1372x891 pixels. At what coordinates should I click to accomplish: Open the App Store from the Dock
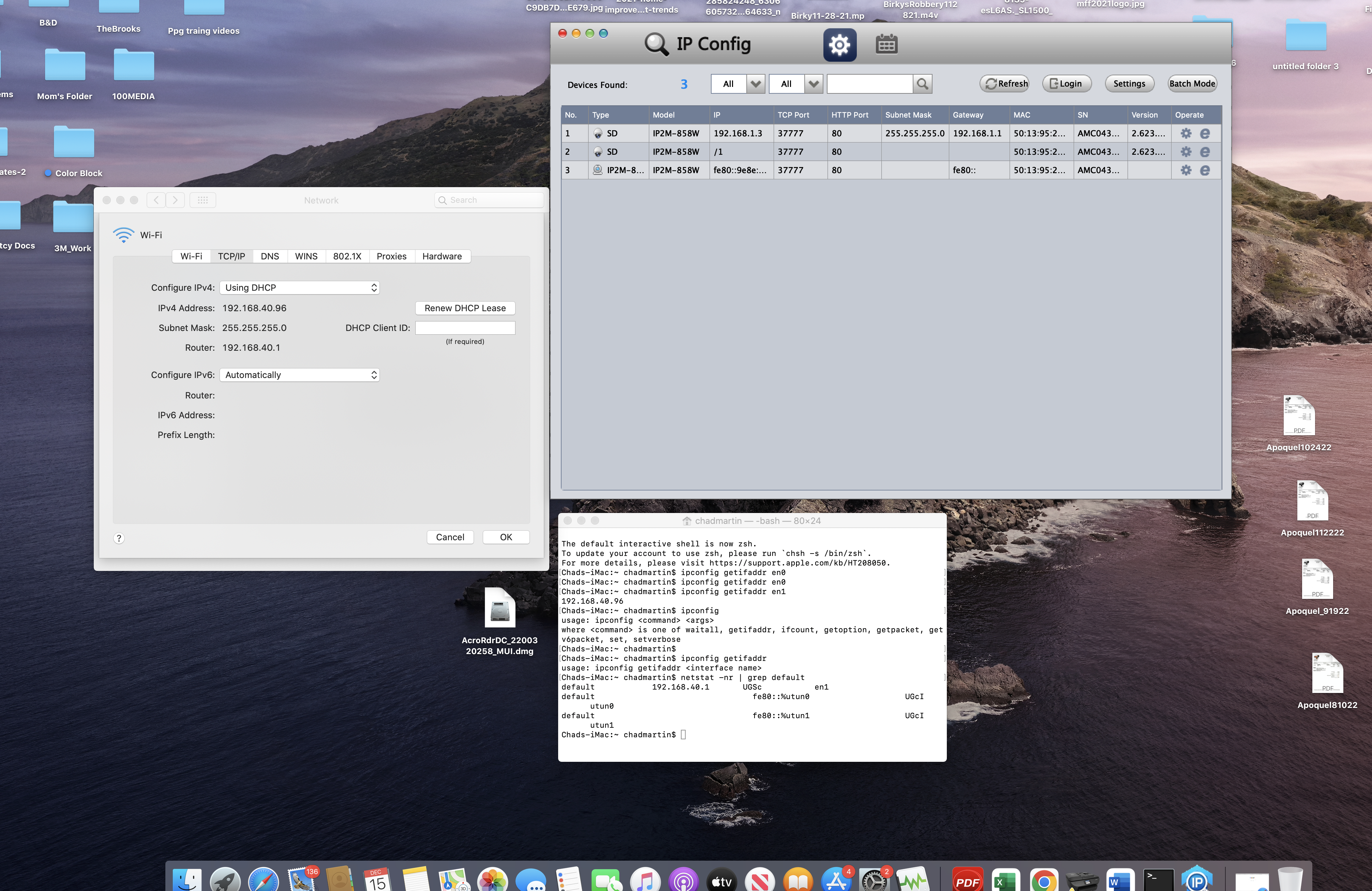point(836,879)
